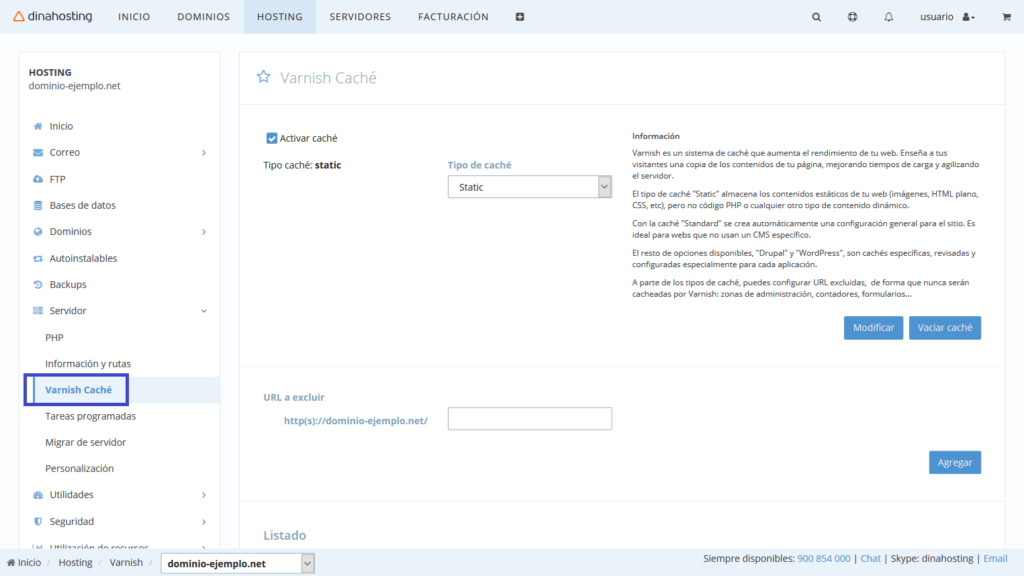The height and width of the screenshot is (576, 1024).
Task: Open the notifications bell icon
Action: point(888,17)
